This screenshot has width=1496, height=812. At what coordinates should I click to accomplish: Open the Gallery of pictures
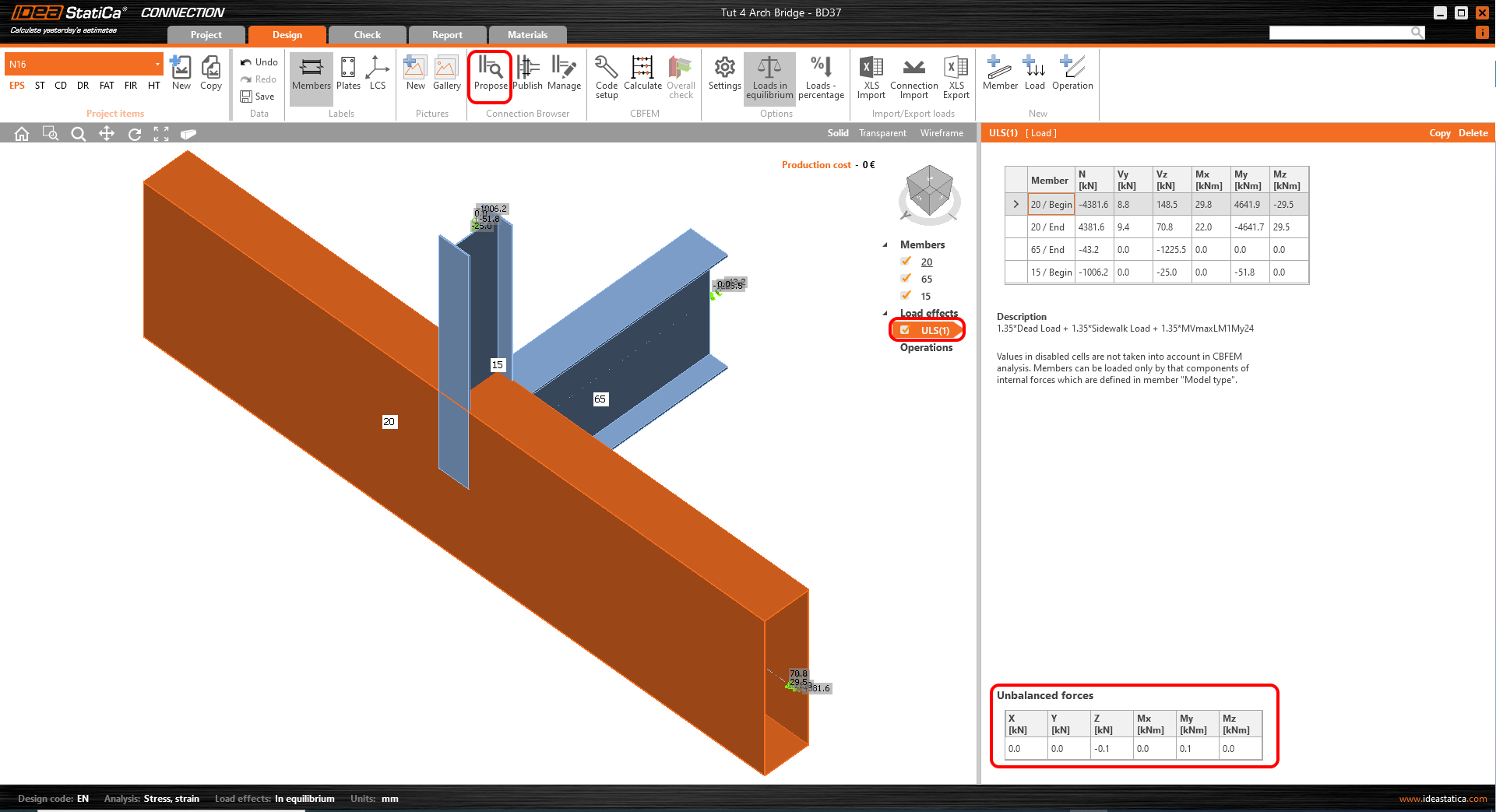click(x=446, y=73)
